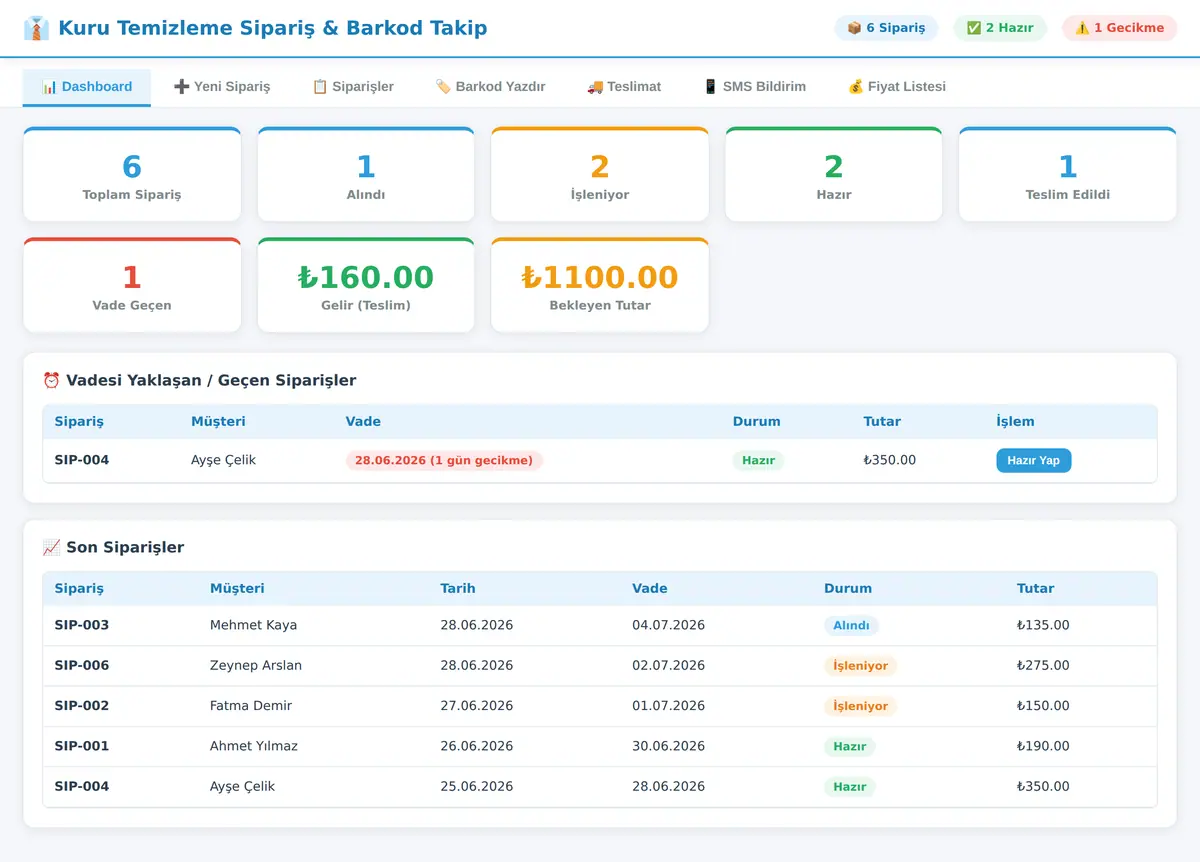Click the truck icon on Teslimat tab
The width and height of the screenshot is (1200, 862).
coord(595,87)
